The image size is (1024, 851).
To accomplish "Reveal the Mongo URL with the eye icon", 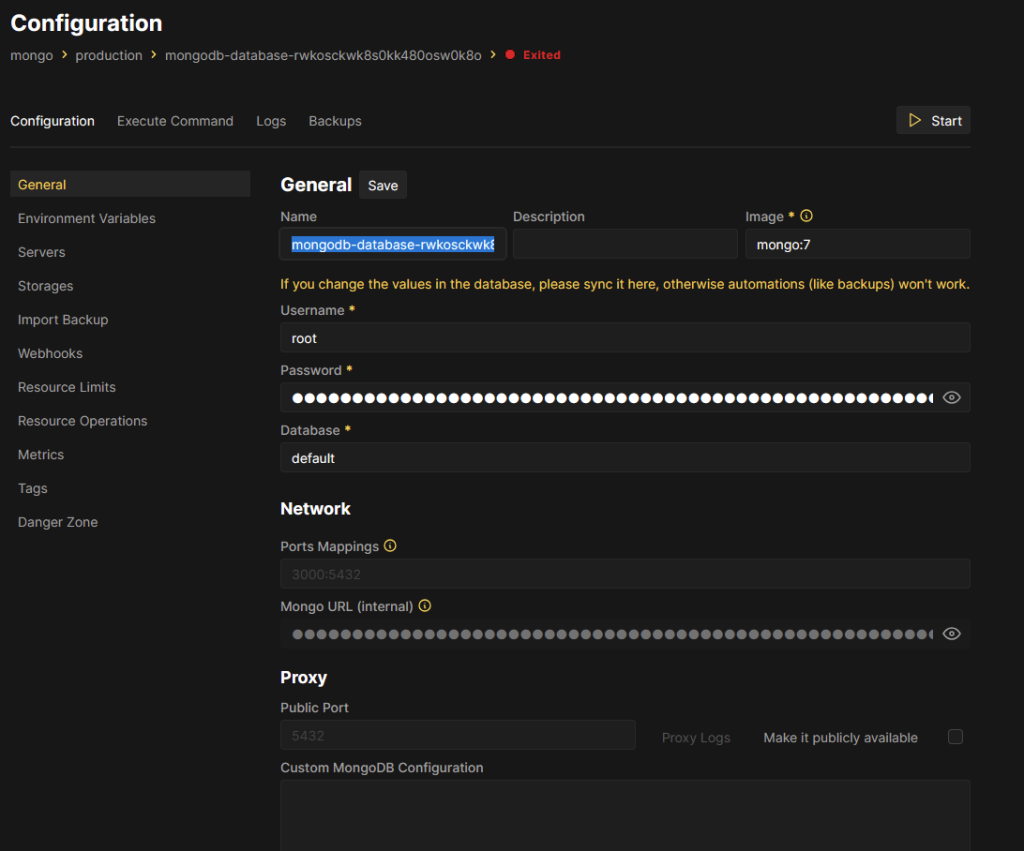I will point(952,634).
